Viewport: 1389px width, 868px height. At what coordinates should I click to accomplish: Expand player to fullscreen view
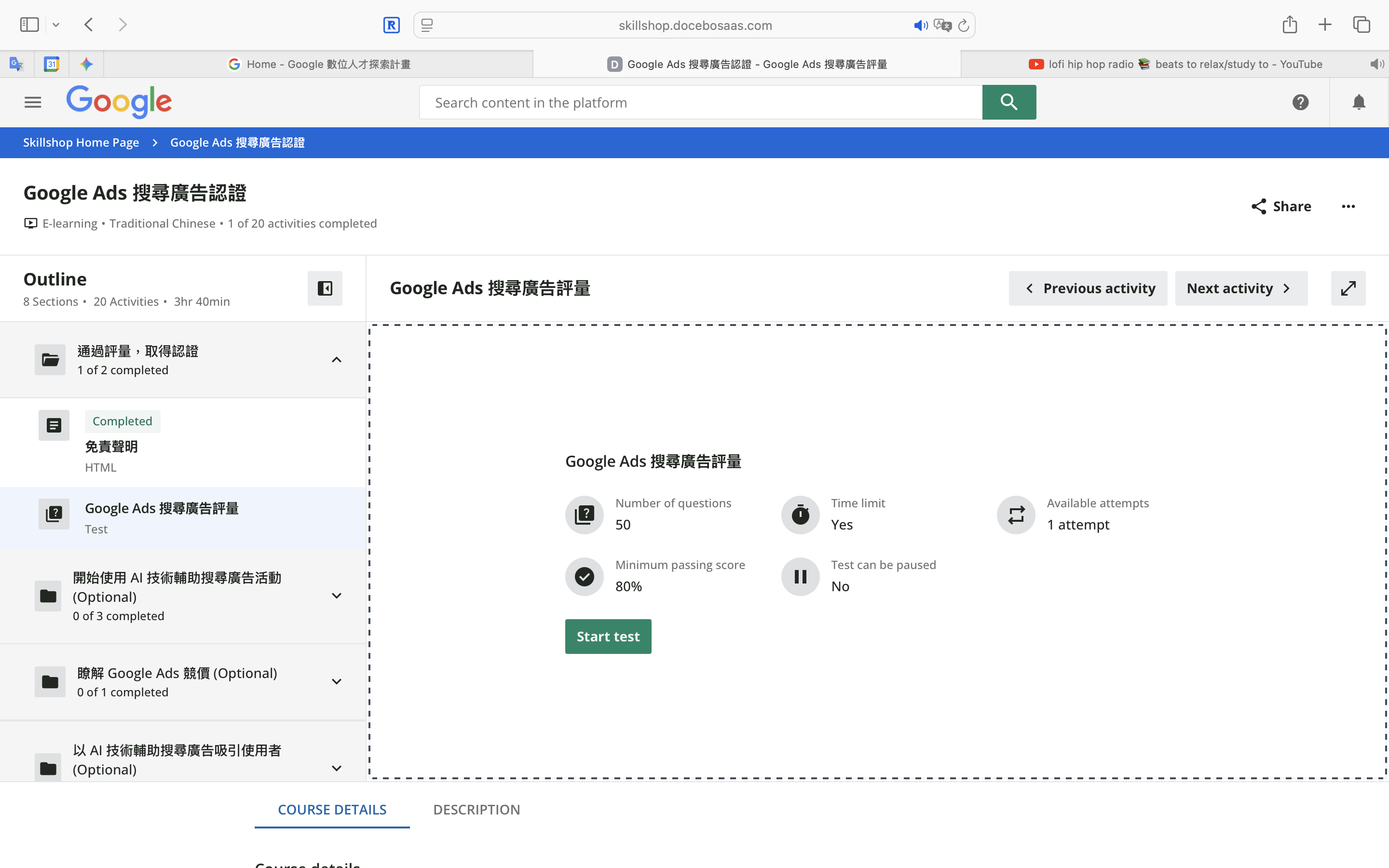tap(1348, 288)
